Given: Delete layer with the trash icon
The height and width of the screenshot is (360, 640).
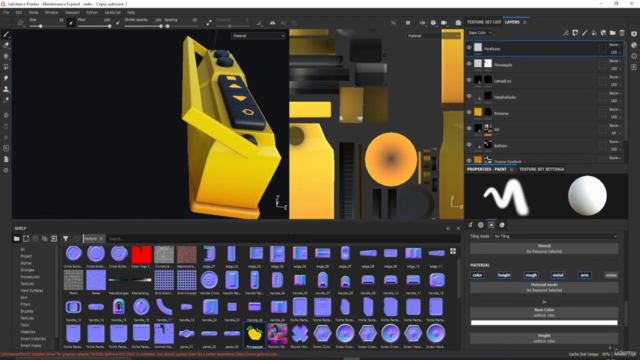Looking at the screenshot, I should pos(622,33).
